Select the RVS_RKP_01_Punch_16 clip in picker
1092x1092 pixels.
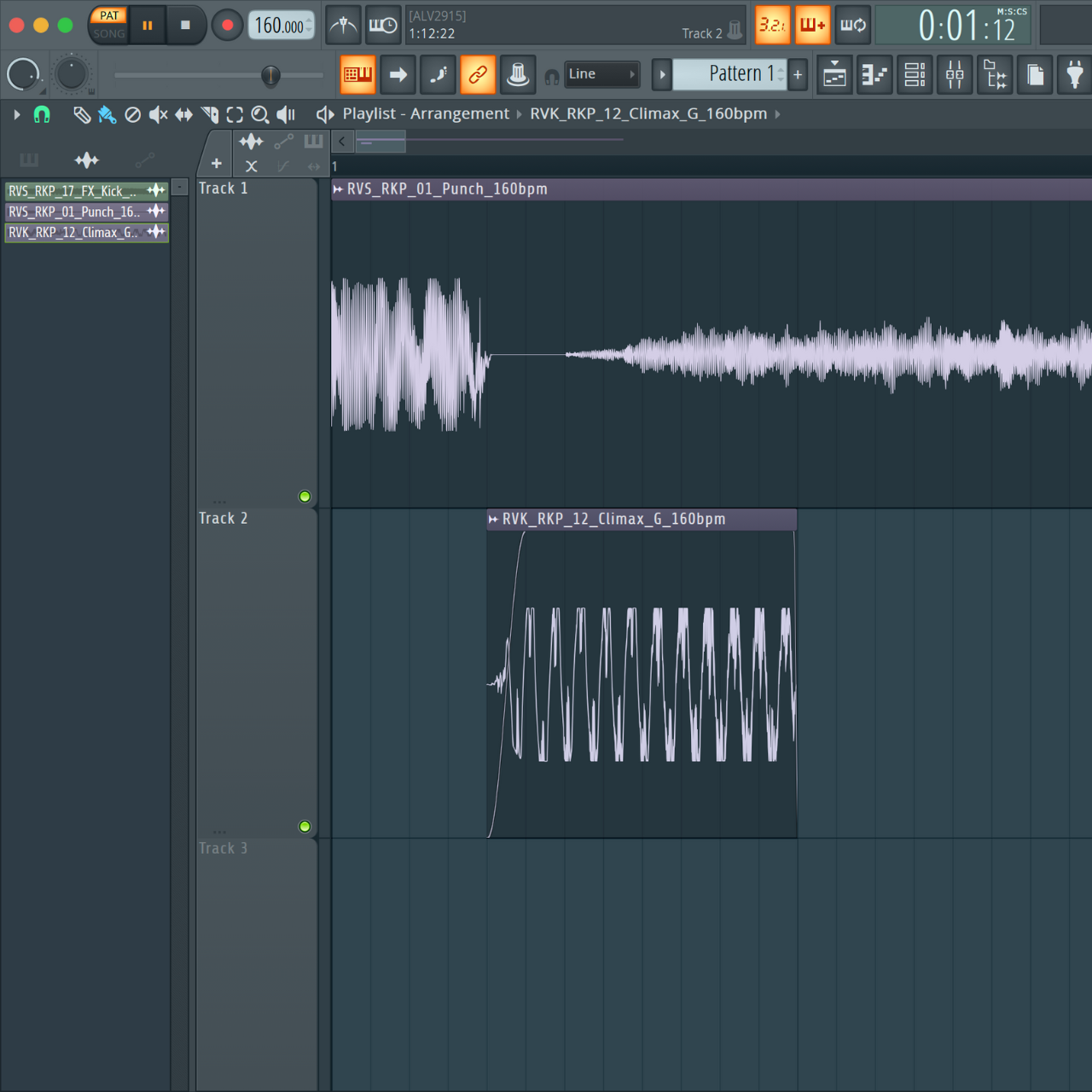86,212
